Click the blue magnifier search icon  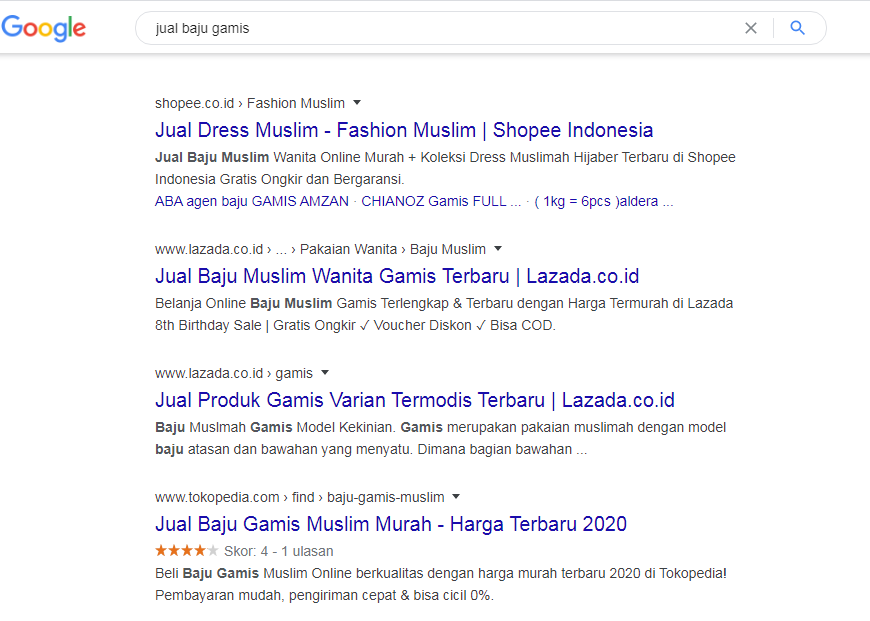pos(797,28)
